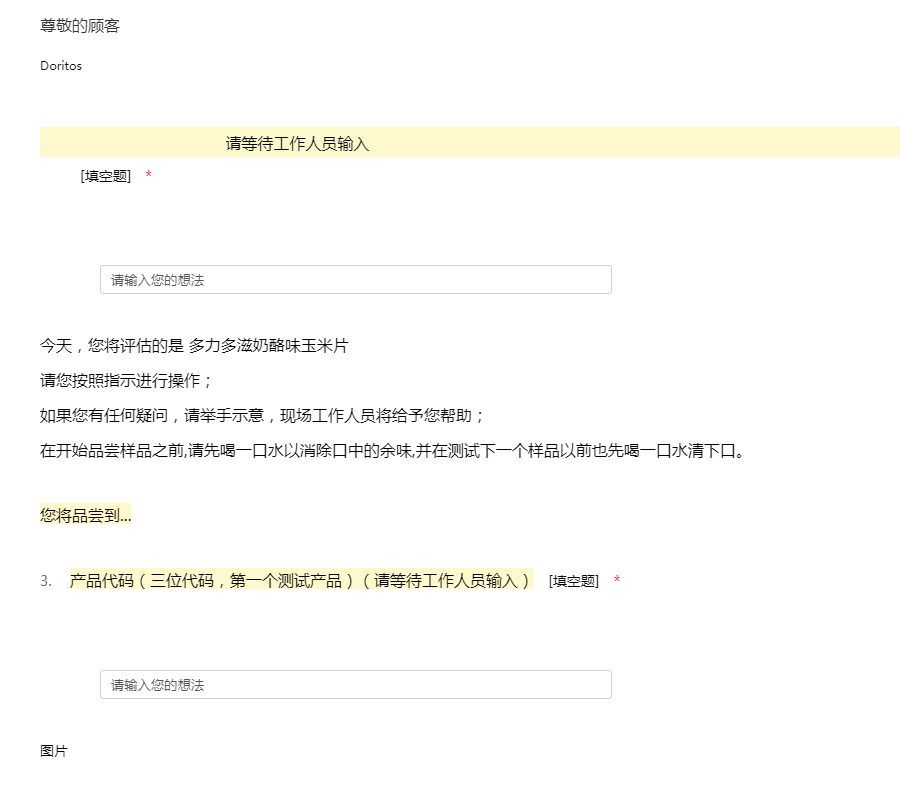Click the 今天，您将评估的是 intro text

pos(111,346)
